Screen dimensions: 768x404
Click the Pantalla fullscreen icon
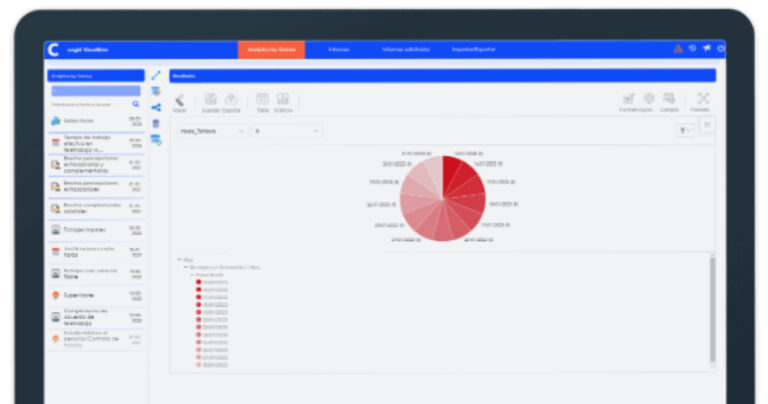tap(703, 99)
